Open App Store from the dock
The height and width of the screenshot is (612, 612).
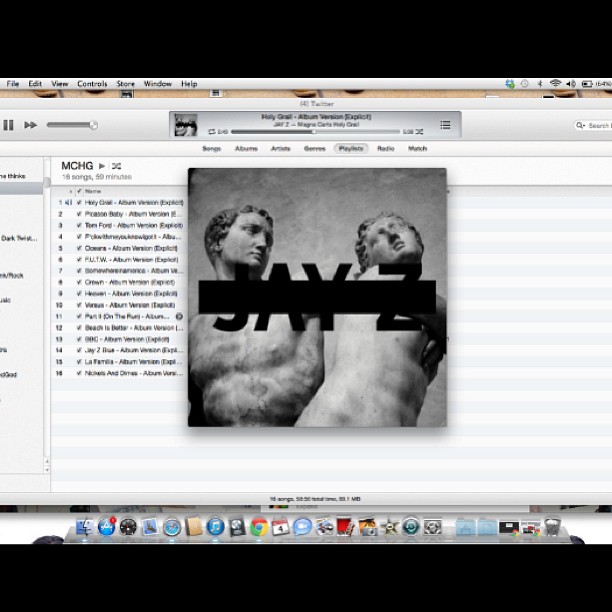tap(107, 527)
